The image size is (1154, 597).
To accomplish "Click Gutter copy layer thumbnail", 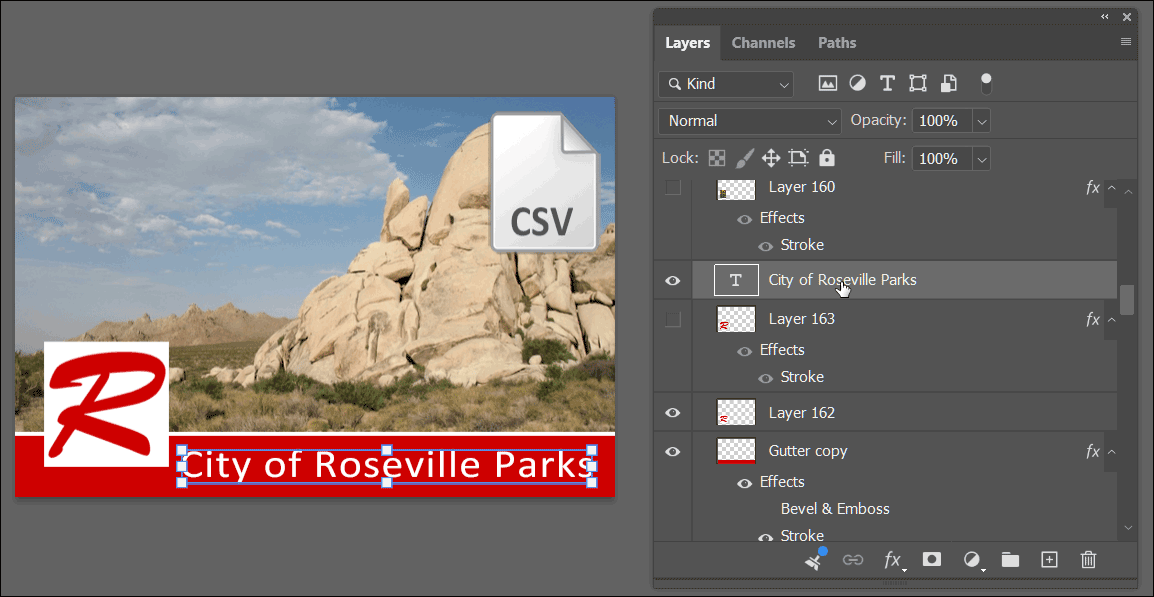I will pyautogui.click(x=736, y=451).
